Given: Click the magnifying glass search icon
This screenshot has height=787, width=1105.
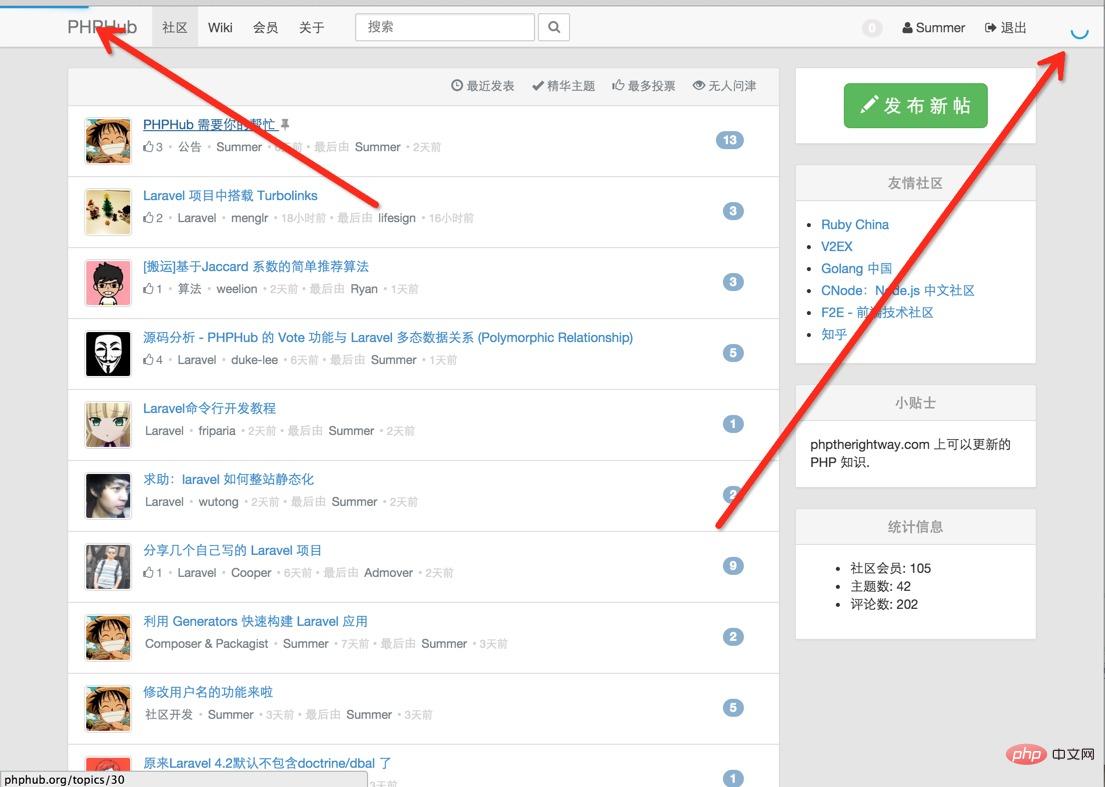Looking at the screenshot, I should [x=554, y=27].
